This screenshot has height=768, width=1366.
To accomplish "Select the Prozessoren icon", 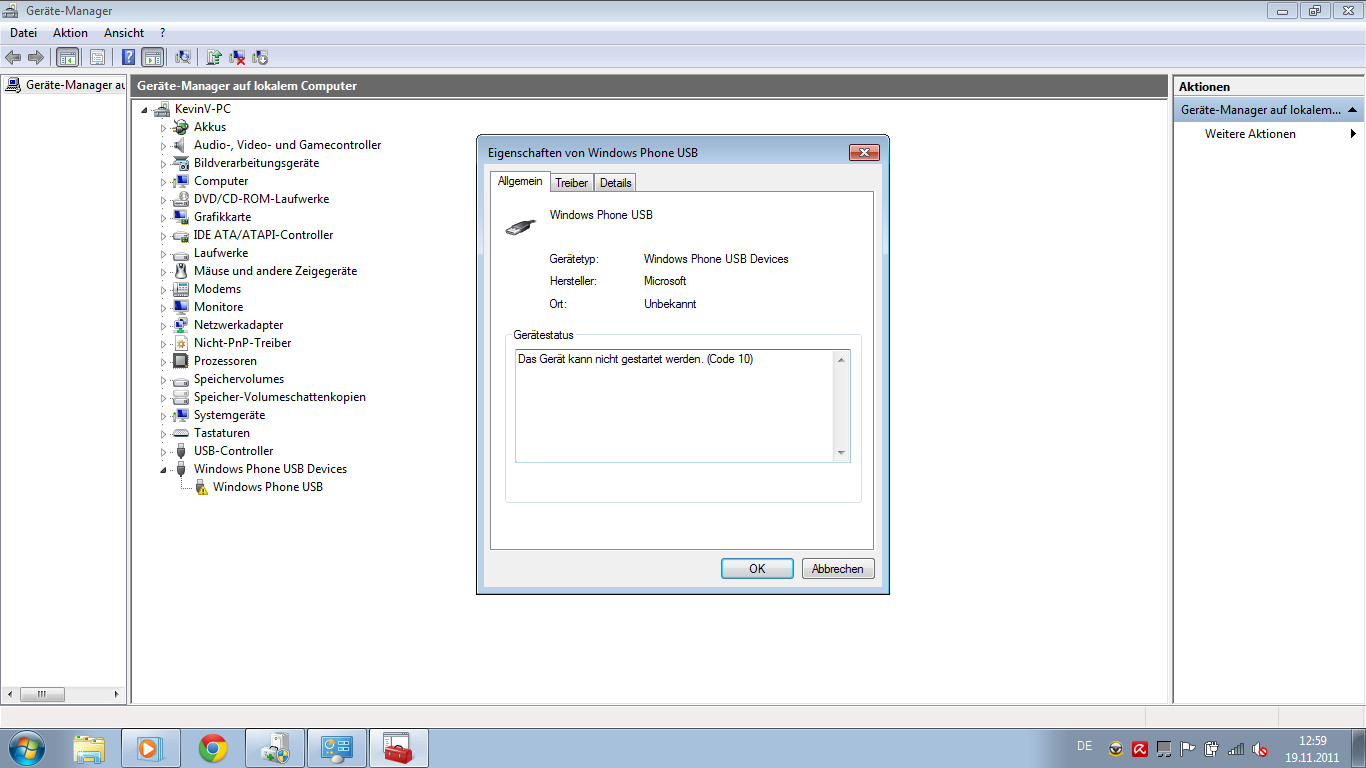I will [180, 361].
